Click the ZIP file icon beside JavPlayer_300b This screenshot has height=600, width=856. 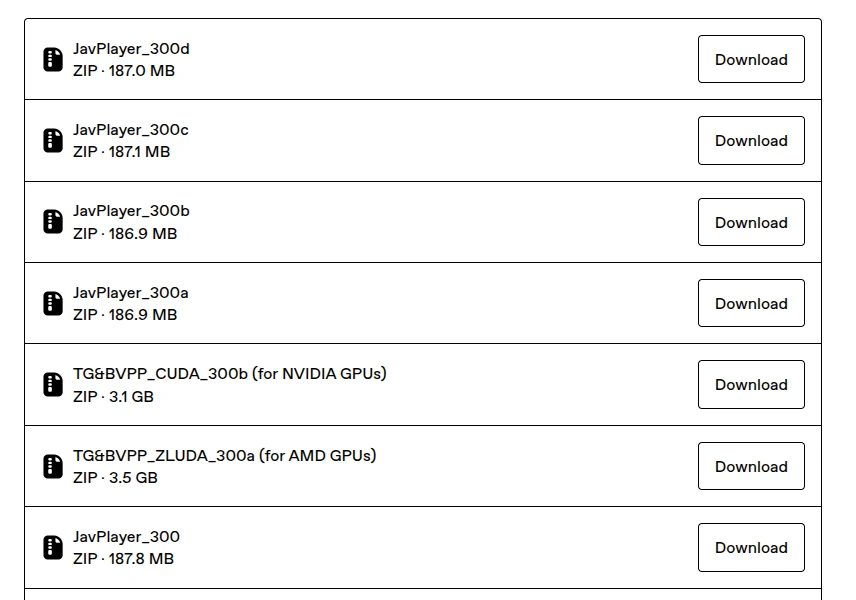[x=53, y=222]
